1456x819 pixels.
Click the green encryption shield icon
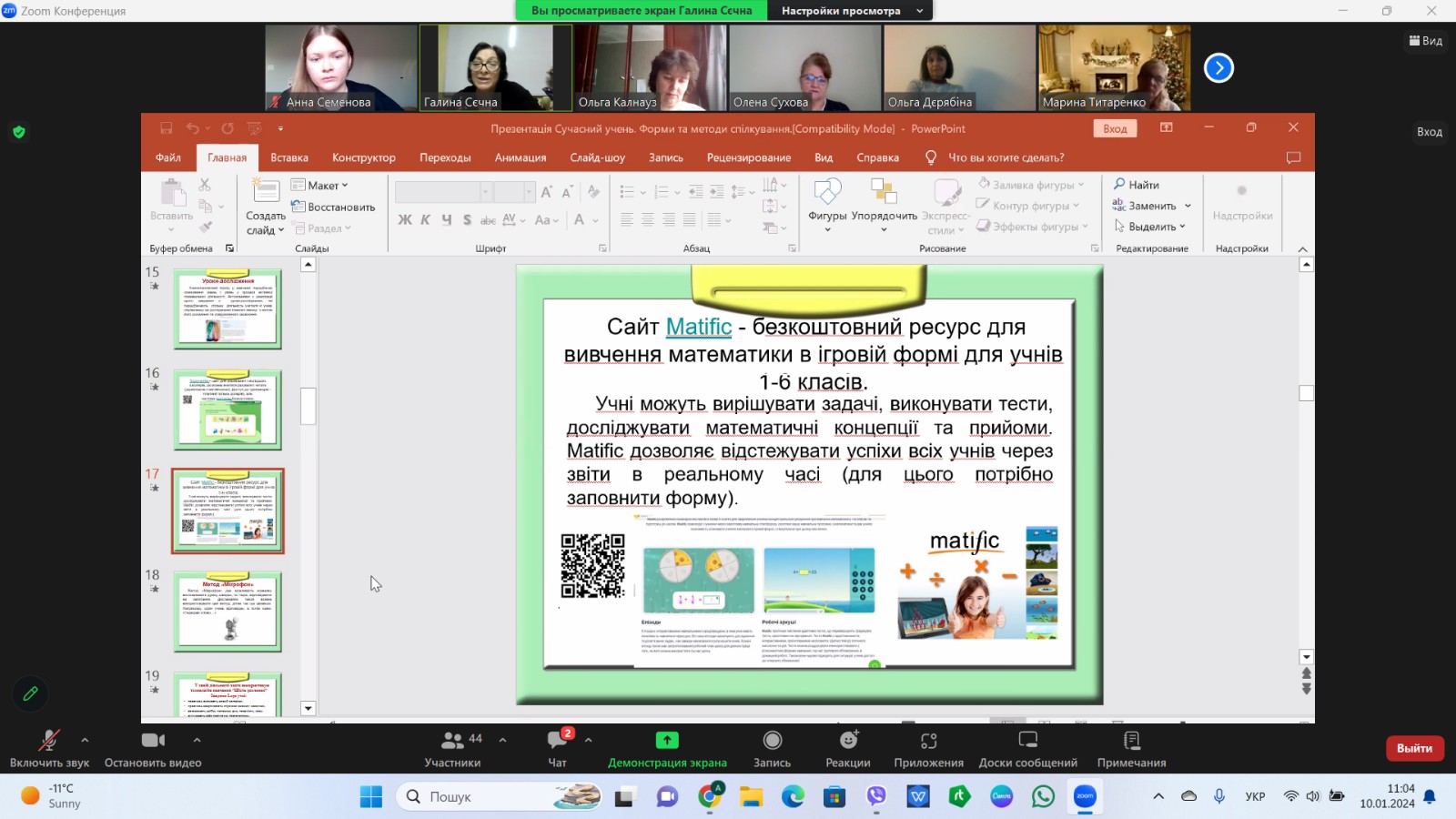click(x=19, y=132)
